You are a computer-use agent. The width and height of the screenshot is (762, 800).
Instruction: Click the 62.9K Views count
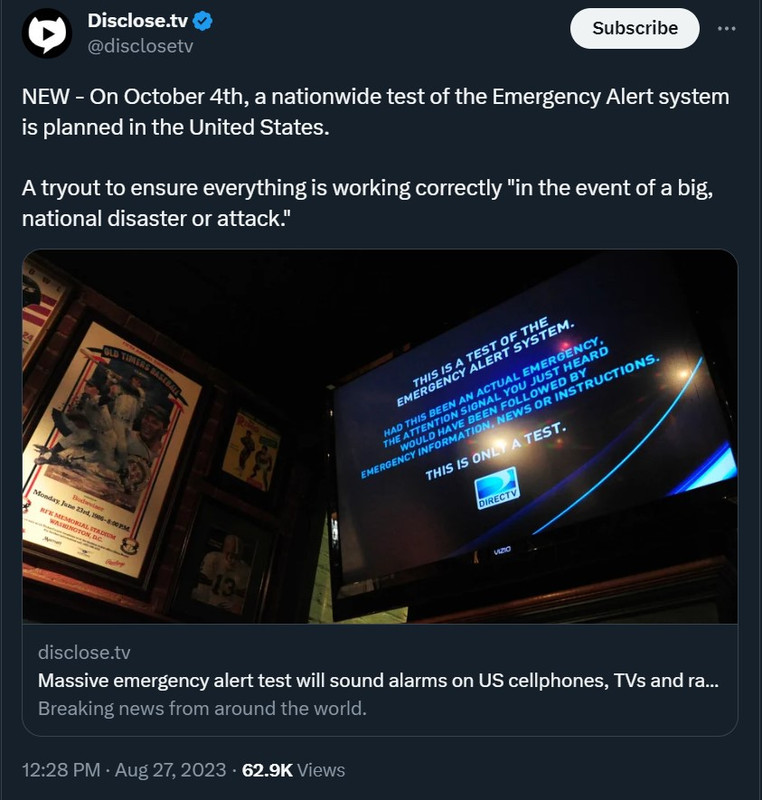[293, 769]
